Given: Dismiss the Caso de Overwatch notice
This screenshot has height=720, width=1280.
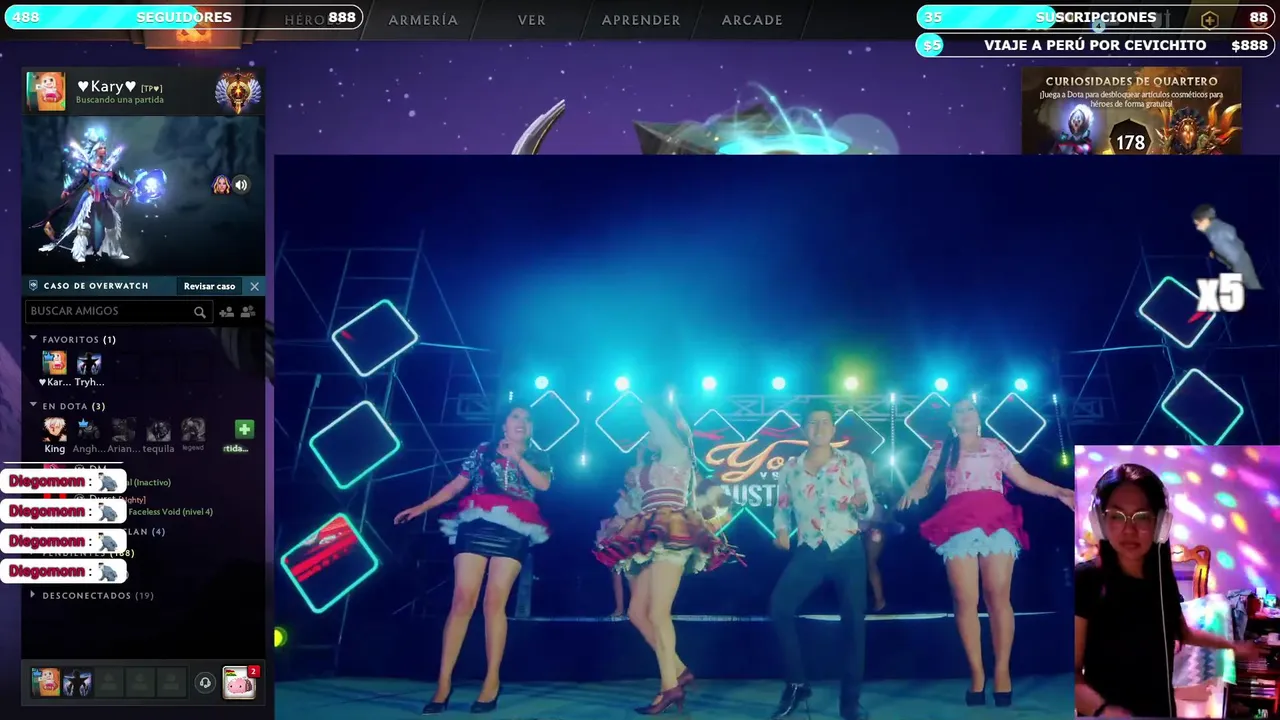Looking at the screenshot, I should click(x=254, y=286).
